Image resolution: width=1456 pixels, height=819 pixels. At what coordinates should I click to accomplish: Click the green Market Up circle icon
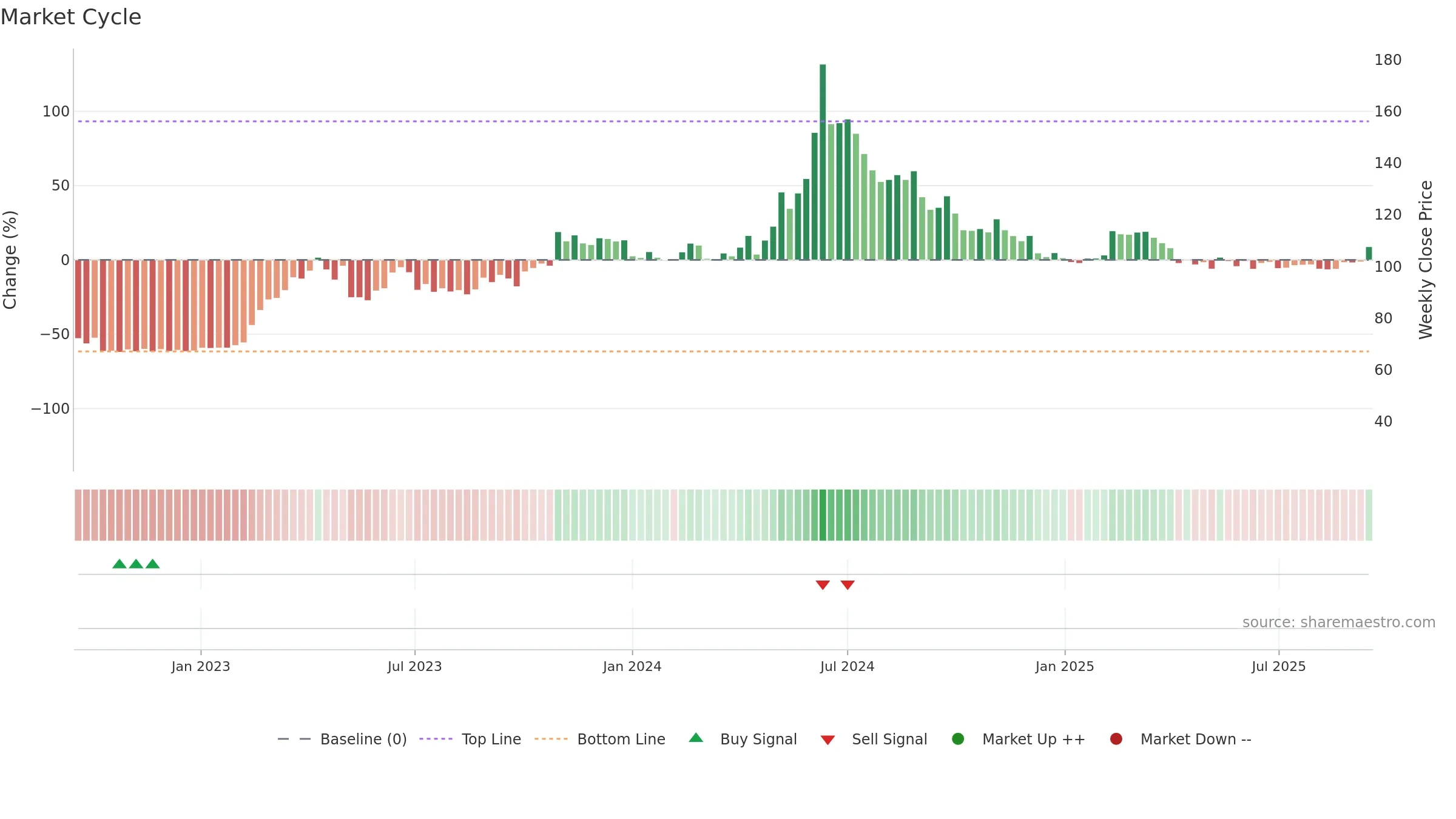[x=958, y=739]
